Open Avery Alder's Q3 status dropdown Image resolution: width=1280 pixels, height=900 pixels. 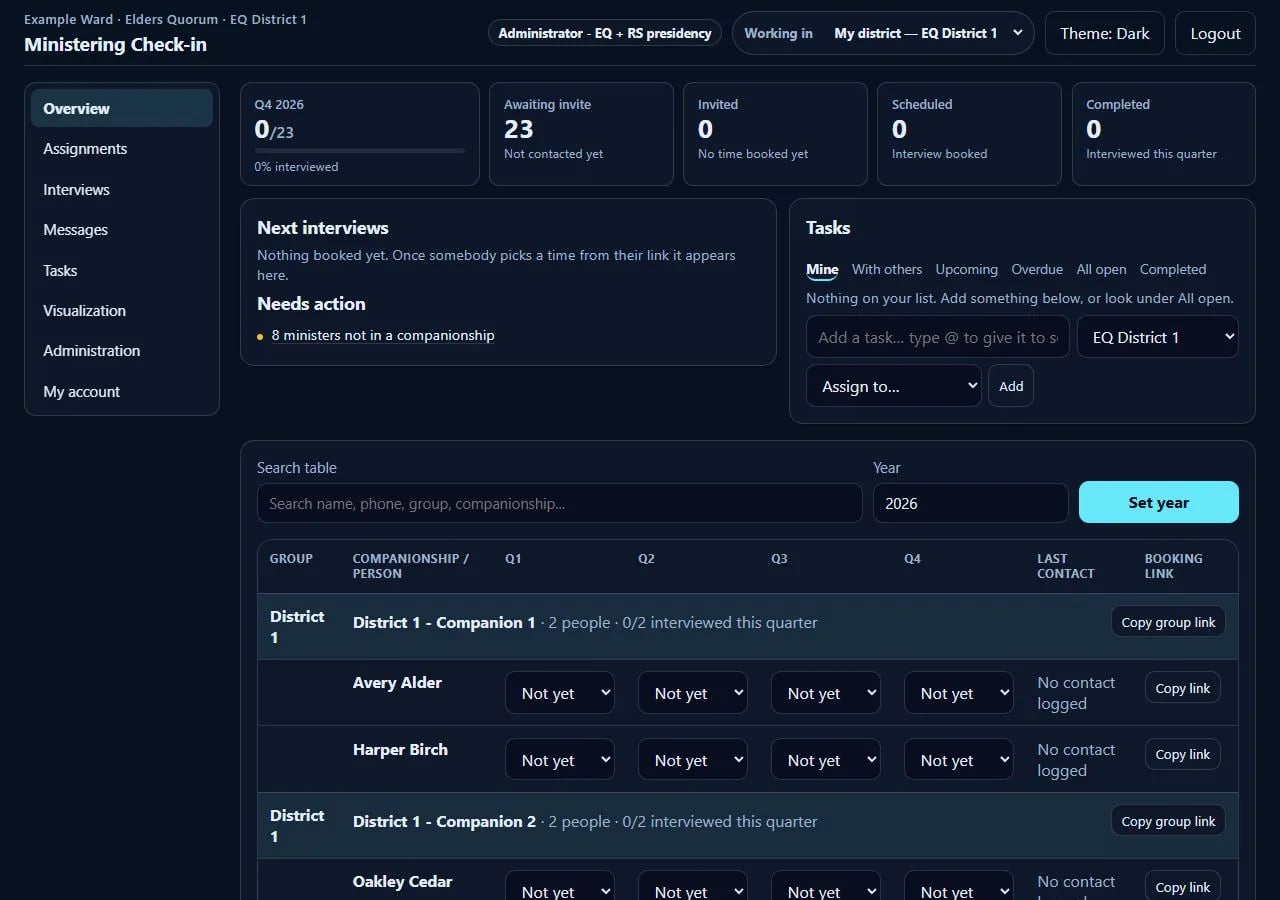coord(825,693)
